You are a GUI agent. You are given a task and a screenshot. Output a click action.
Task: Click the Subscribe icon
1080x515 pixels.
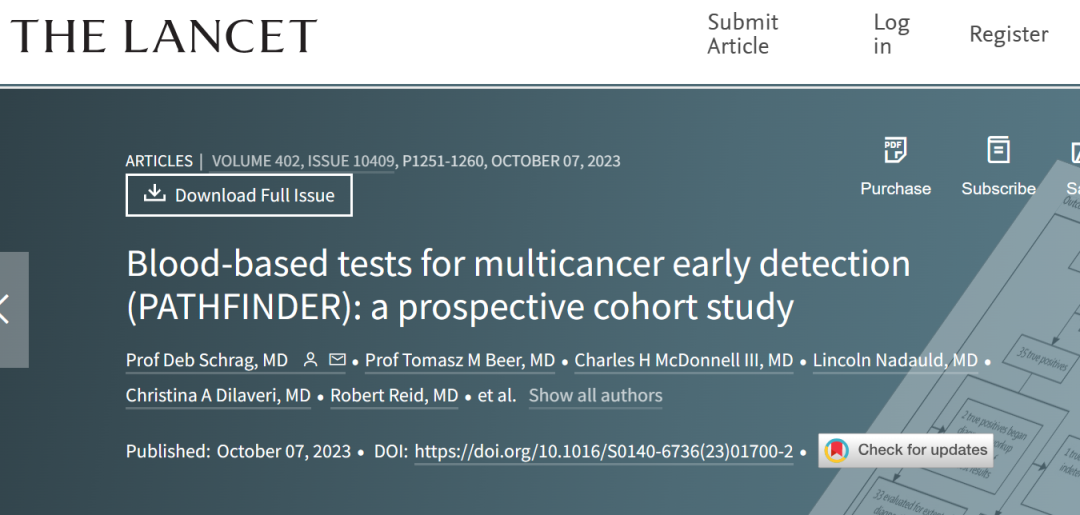click(998, 151)
